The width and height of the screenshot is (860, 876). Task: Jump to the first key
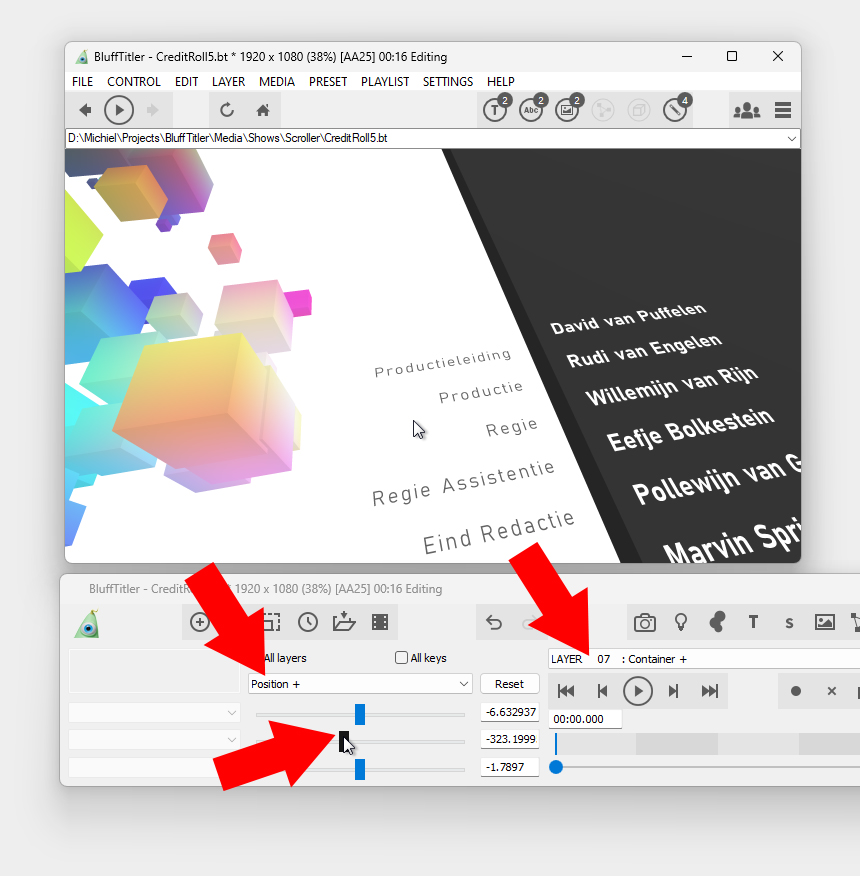(566, 691)
